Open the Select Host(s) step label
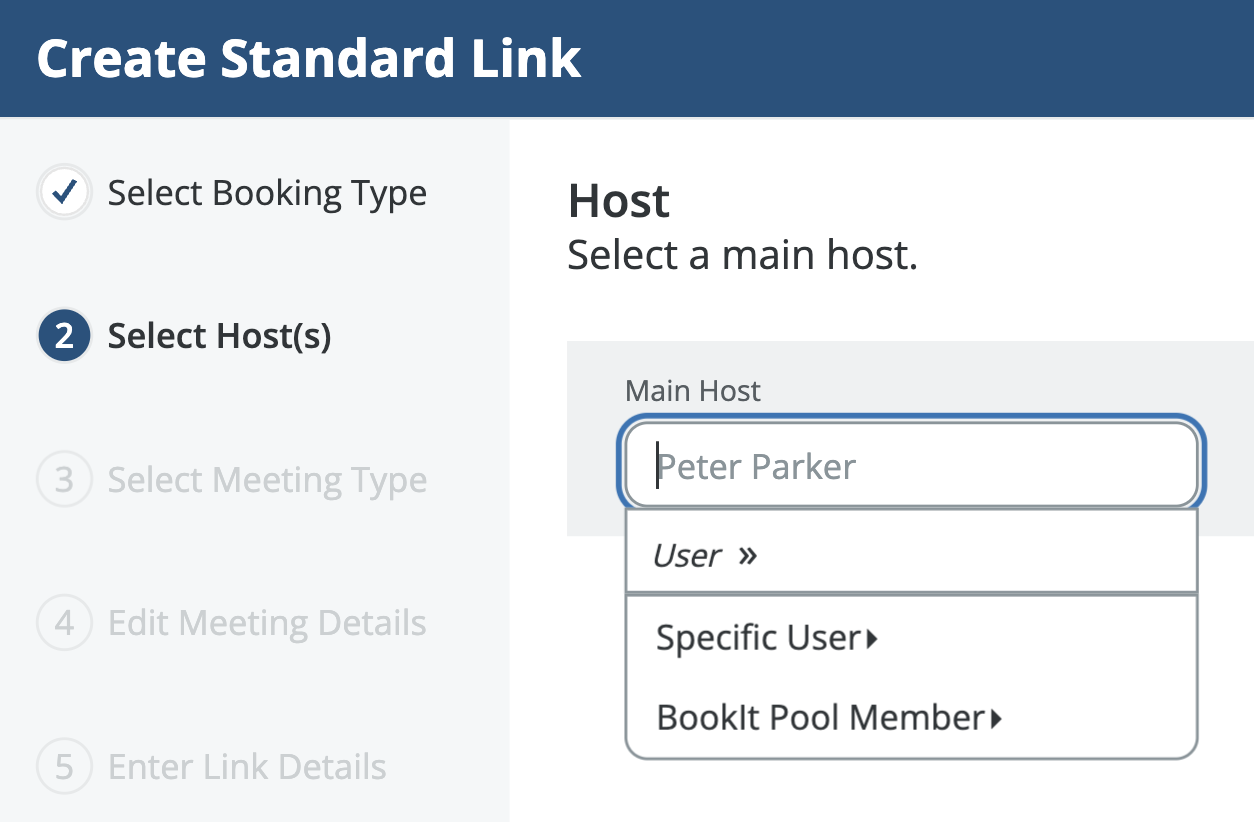 [219, 336]
